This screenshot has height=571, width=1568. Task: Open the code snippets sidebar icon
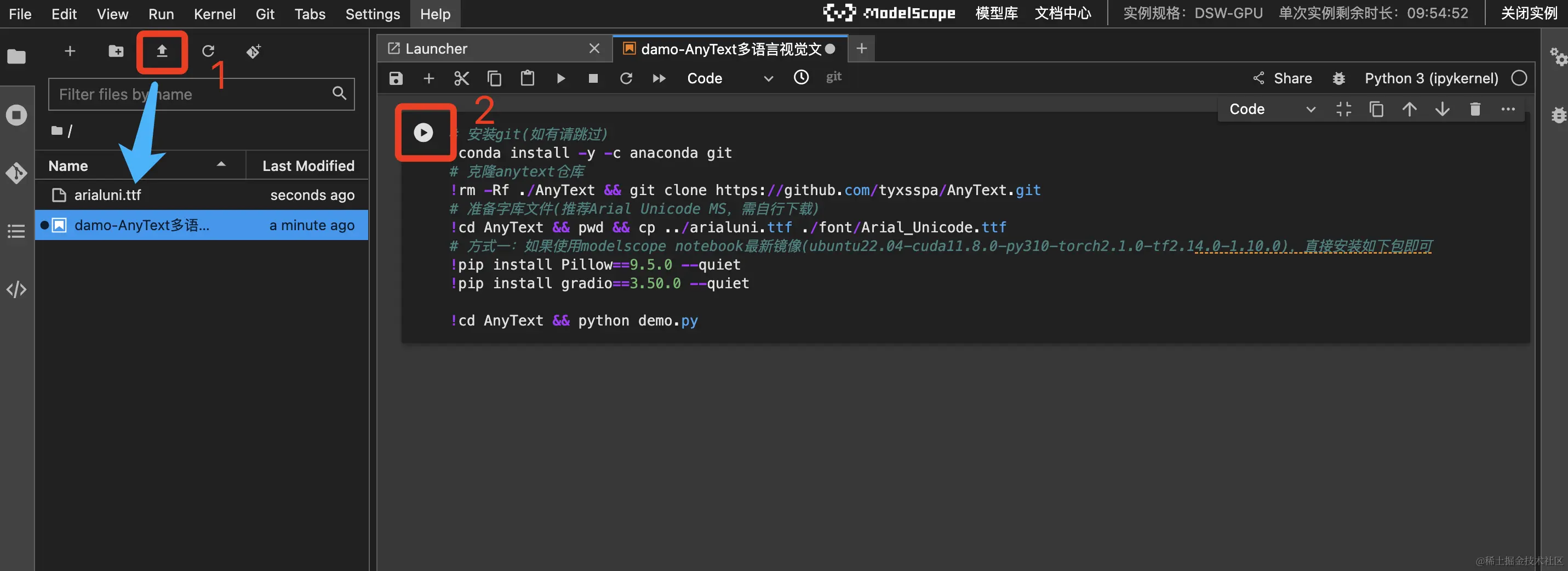pos(16,289)
